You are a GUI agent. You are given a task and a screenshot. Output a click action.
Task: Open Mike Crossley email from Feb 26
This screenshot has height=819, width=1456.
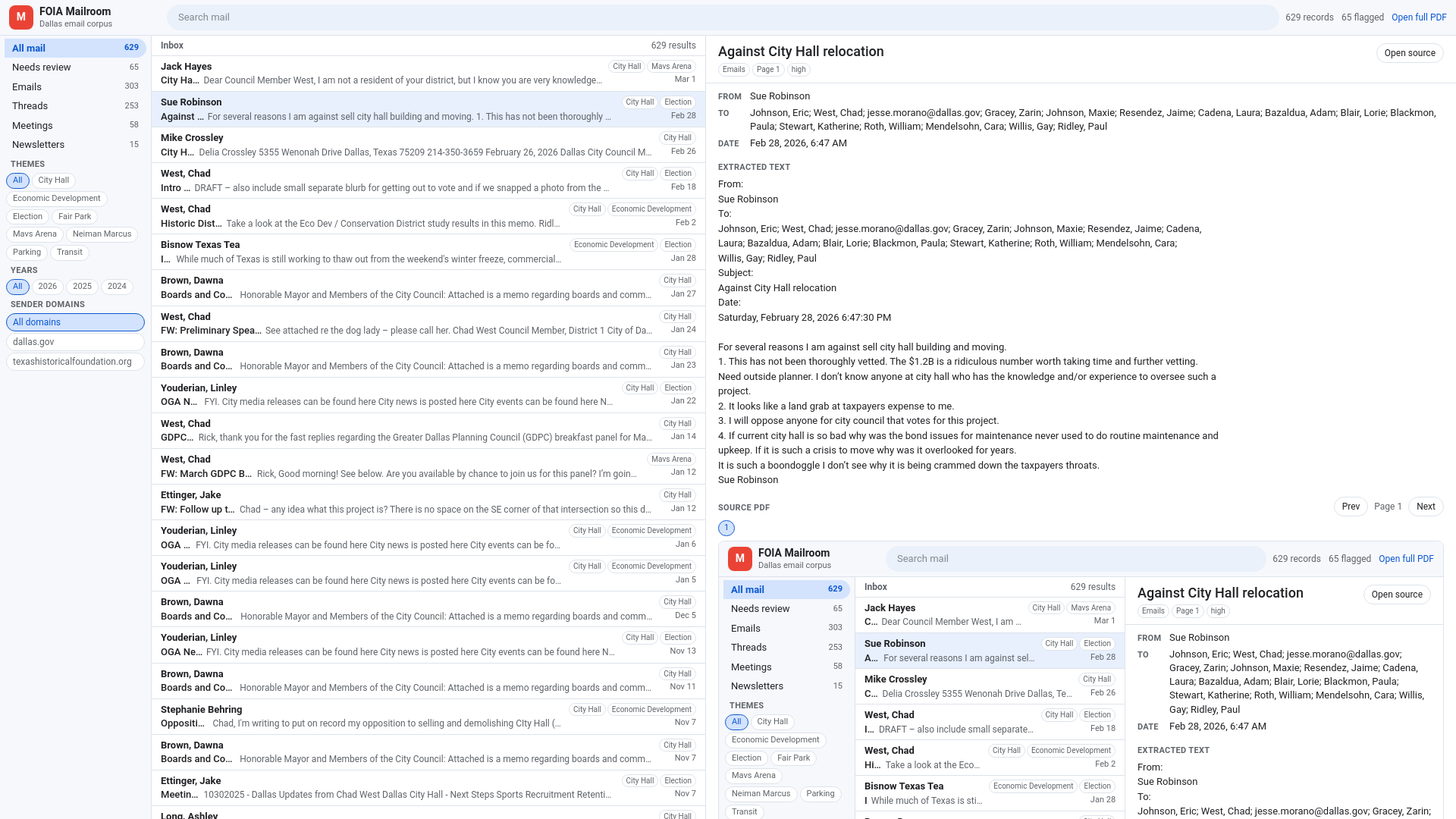point(428,145)
